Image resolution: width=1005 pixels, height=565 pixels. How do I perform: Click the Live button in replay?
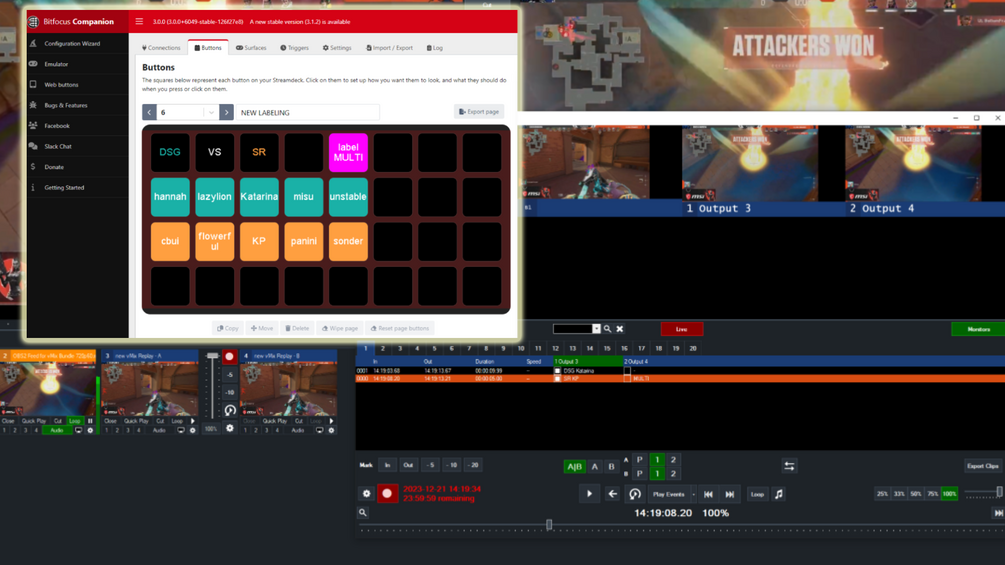(x=681, y=329)
